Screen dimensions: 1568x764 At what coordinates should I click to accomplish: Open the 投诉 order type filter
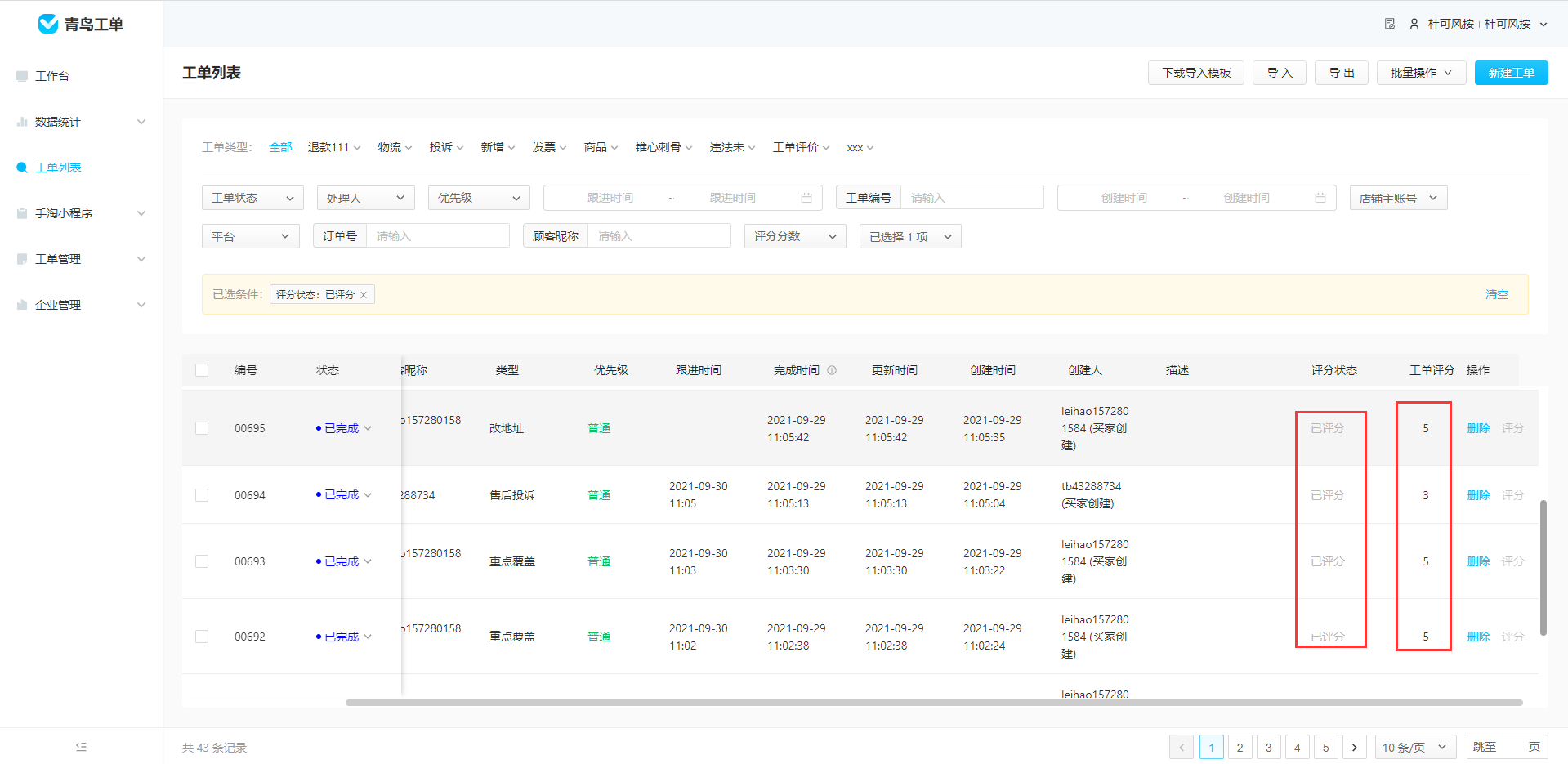[x=447, y=147]
